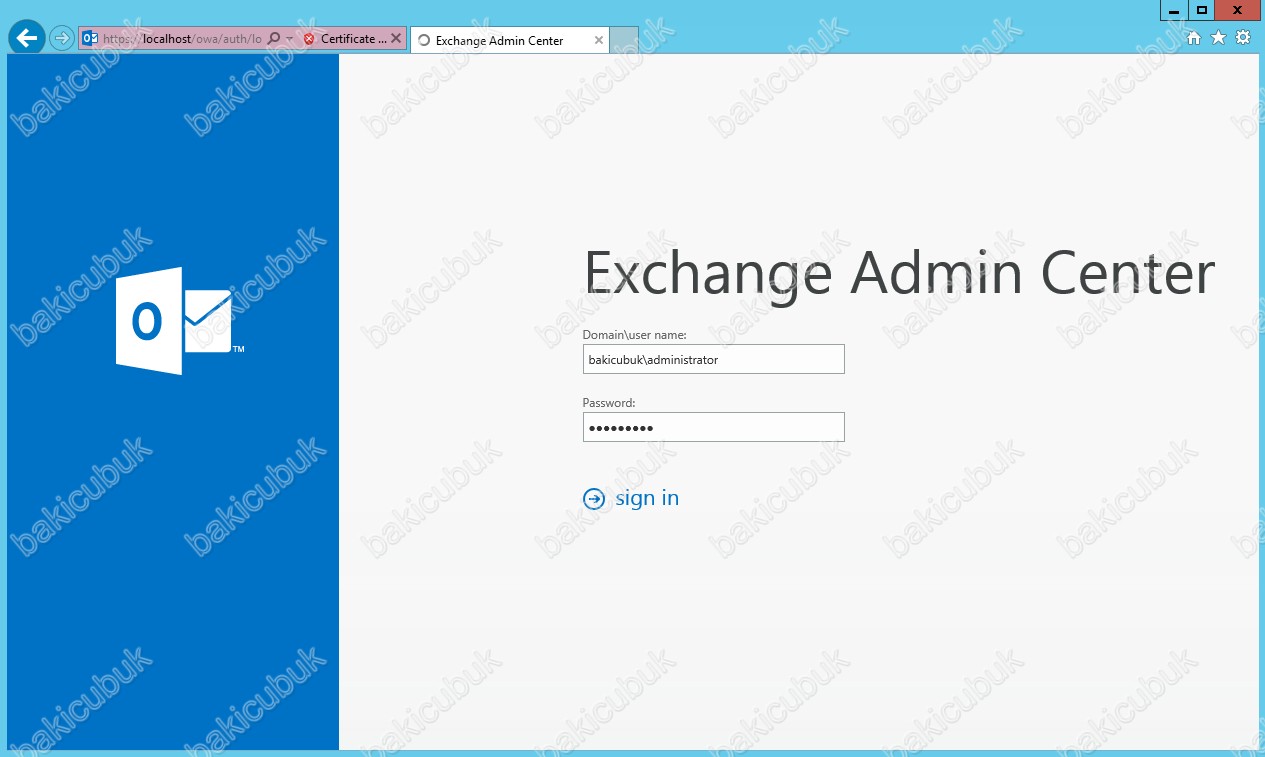Open the address bar autocomplete dropdown arrow

tap(289, 39)
